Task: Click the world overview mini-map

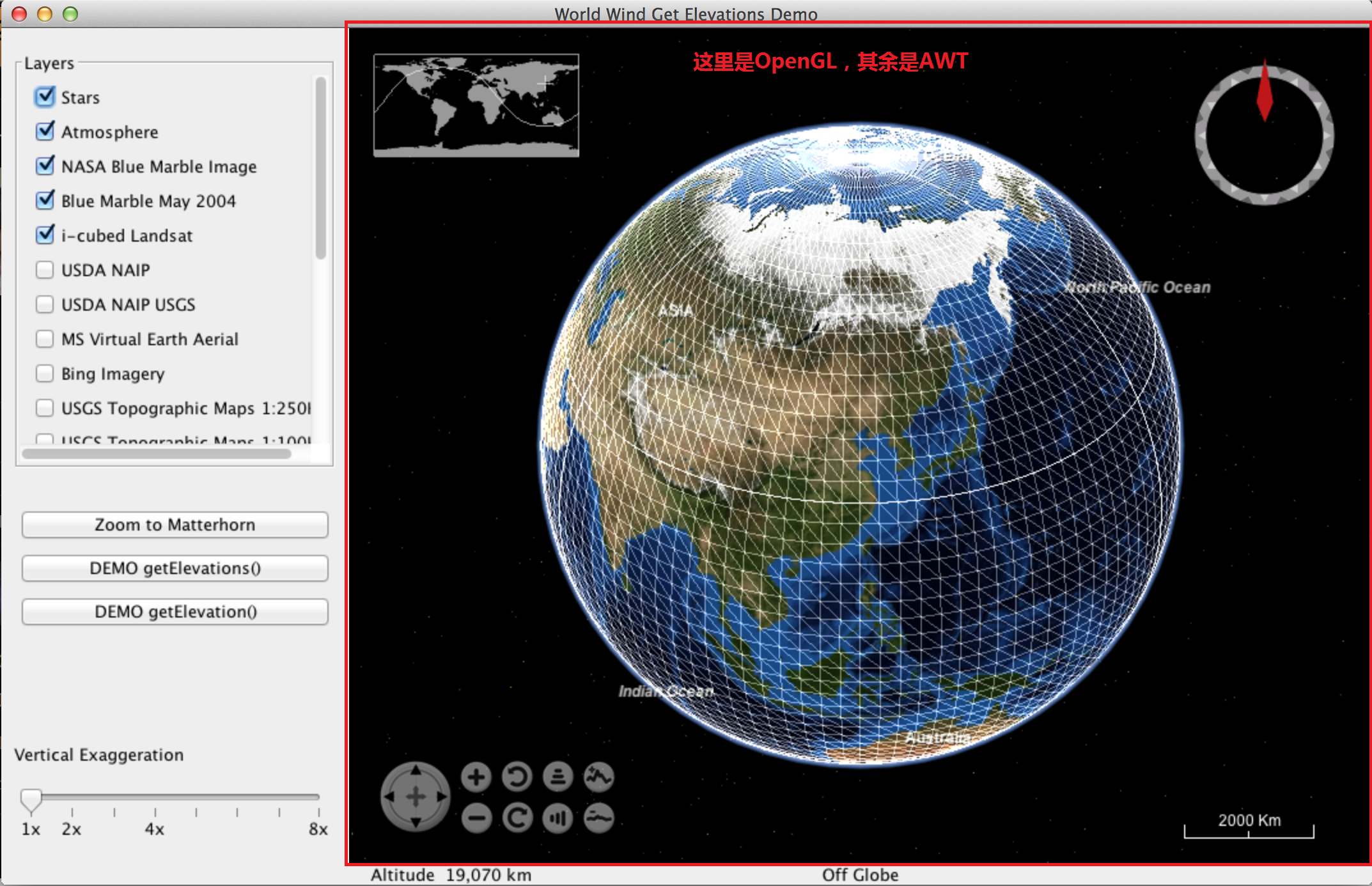Action: coord(476,105)
